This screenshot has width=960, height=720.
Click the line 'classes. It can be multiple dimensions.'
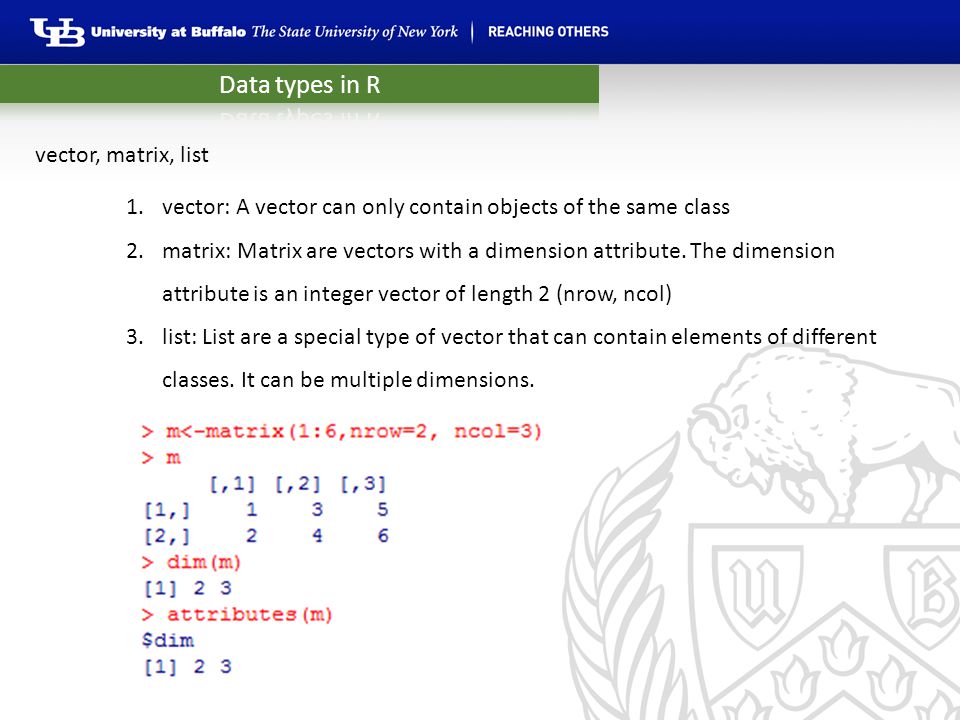click(x=348, y=380)
